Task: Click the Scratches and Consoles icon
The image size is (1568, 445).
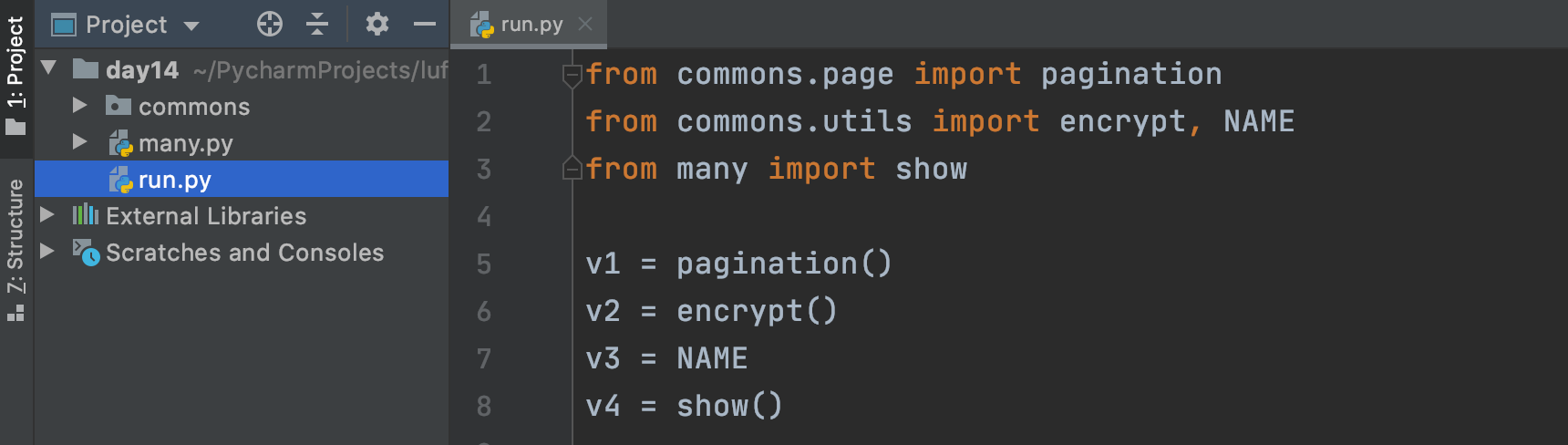Action: pyautogui.click(x=86, y=253)
